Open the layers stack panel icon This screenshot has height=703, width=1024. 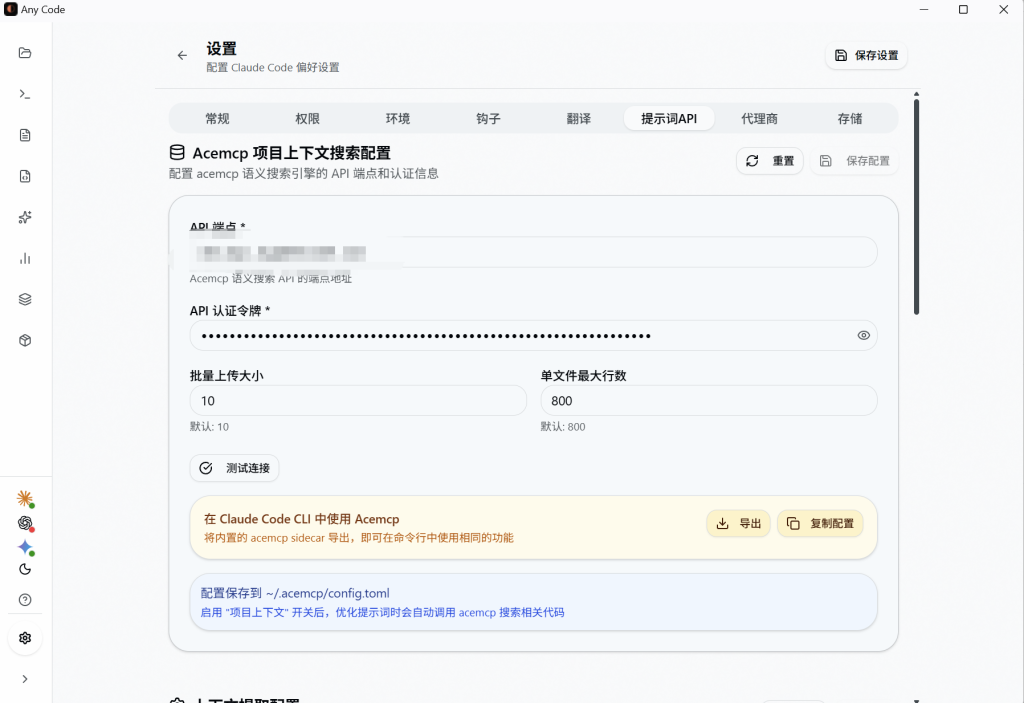click(x=25, y=299)
